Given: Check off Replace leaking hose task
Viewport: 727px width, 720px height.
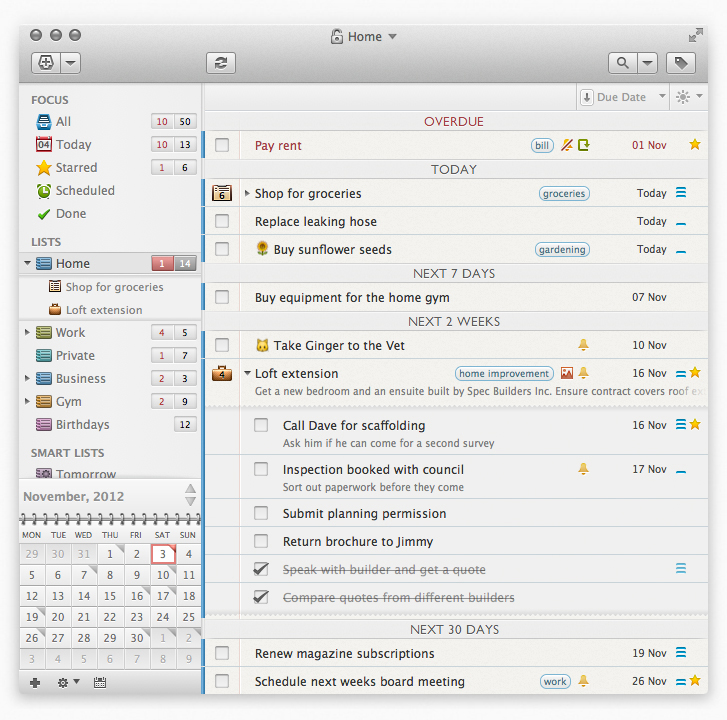Looking at the screenshot, I should (x=222, y=221).
